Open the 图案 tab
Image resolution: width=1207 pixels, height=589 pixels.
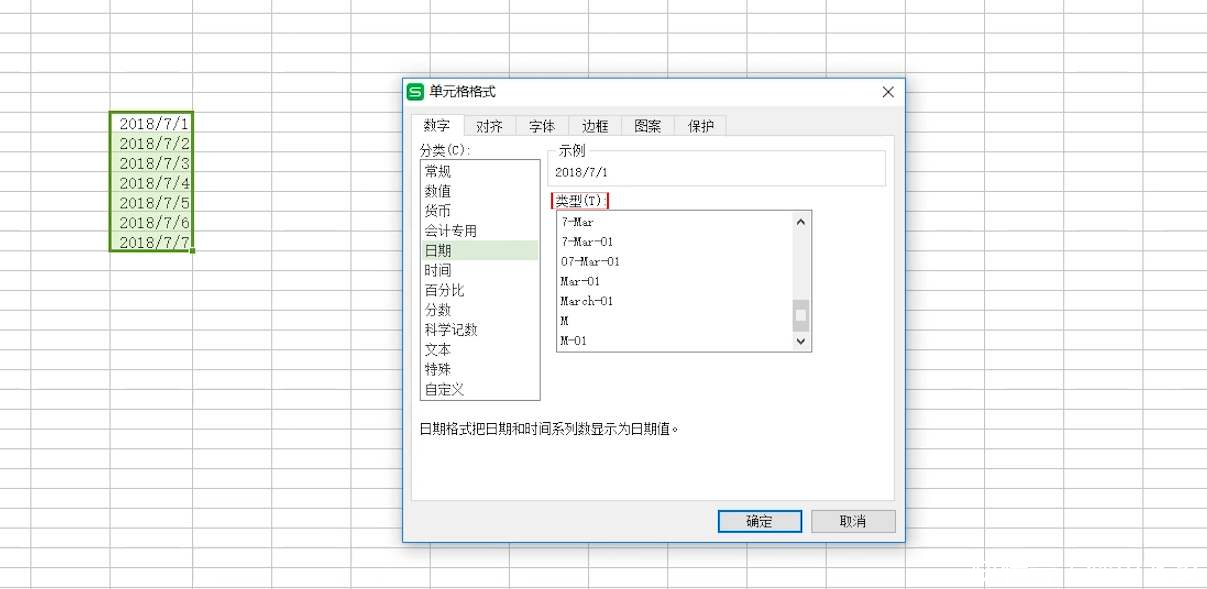(x=646, y=125)
